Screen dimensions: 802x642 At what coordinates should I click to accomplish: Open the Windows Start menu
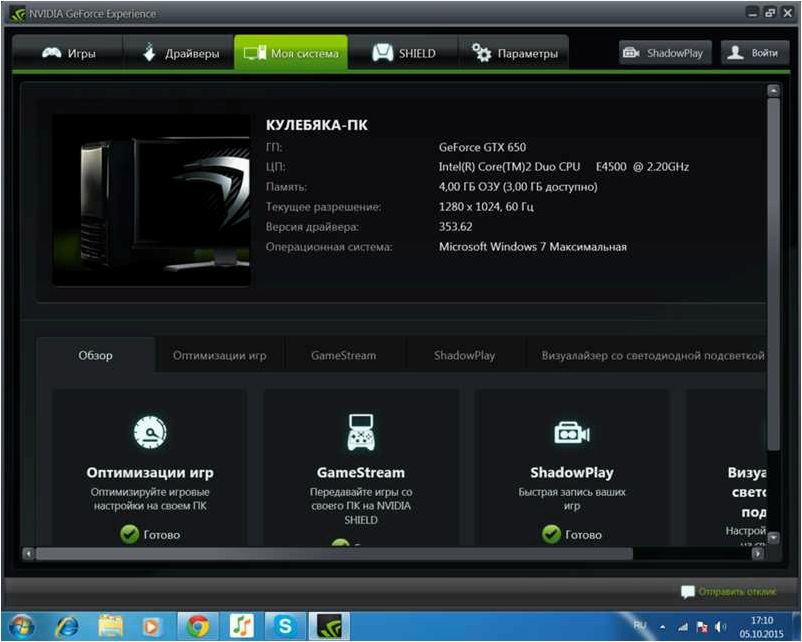(x=21, y=627)
